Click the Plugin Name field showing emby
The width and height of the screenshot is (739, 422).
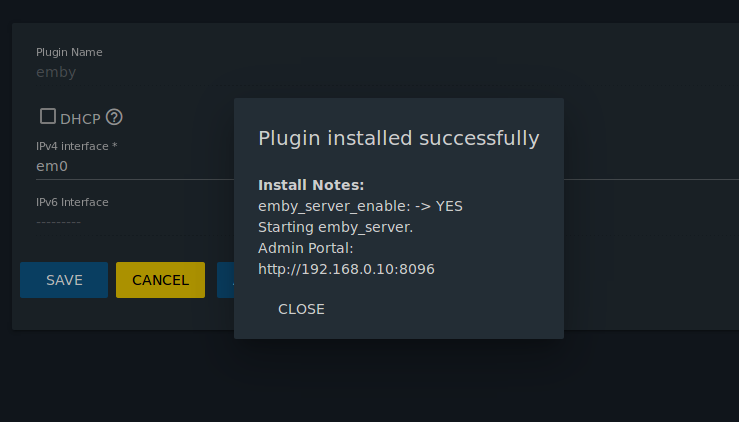pyautogui.click(x=135, y=72)
